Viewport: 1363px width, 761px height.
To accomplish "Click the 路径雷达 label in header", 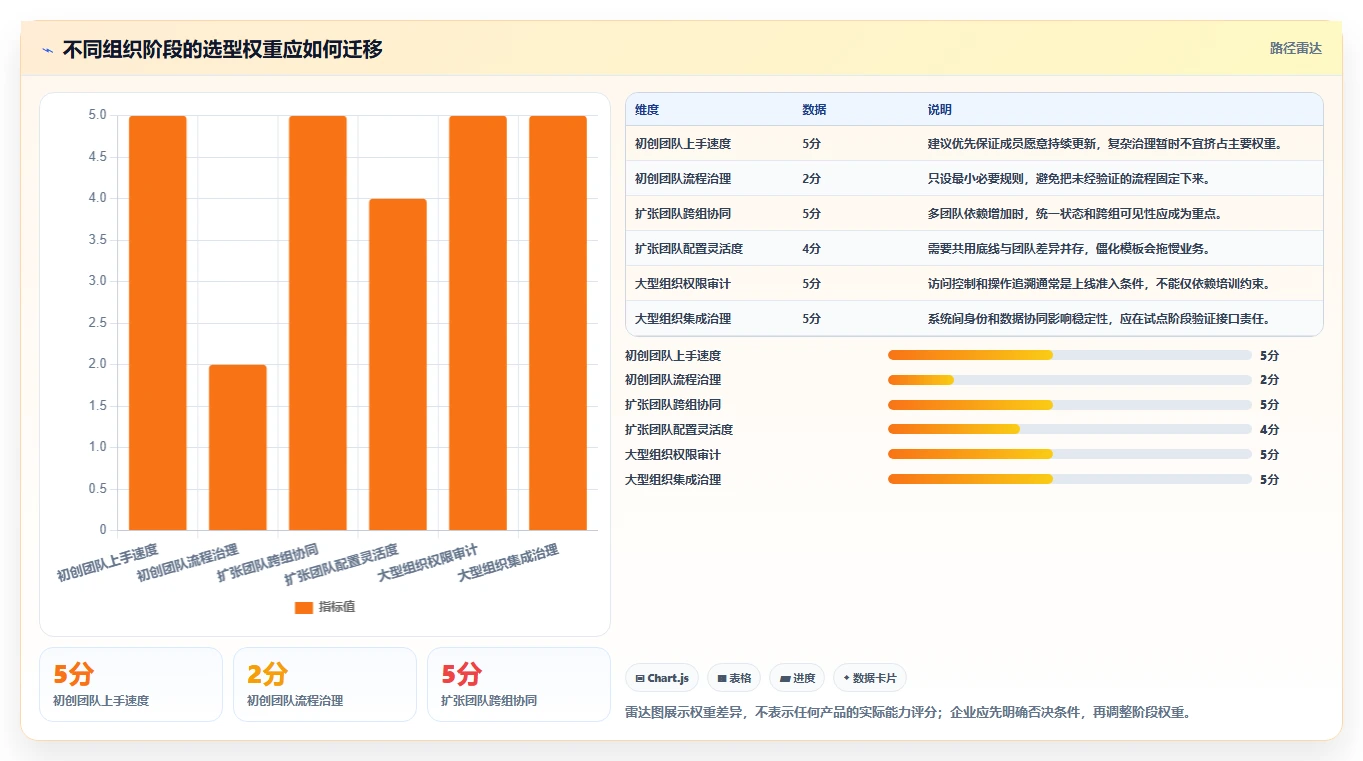I will 1295,48.
